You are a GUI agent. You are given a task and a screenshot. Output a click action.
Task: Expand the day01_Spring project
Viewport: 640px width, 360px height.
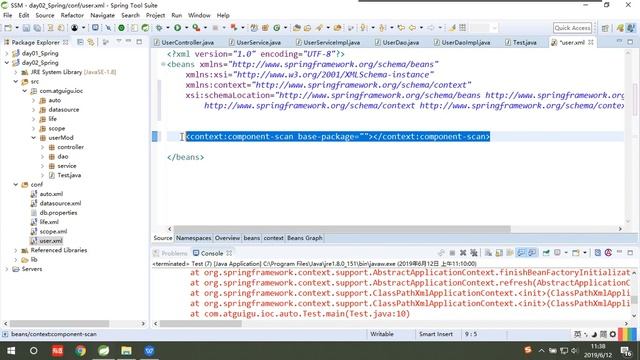tap(7, 53)
